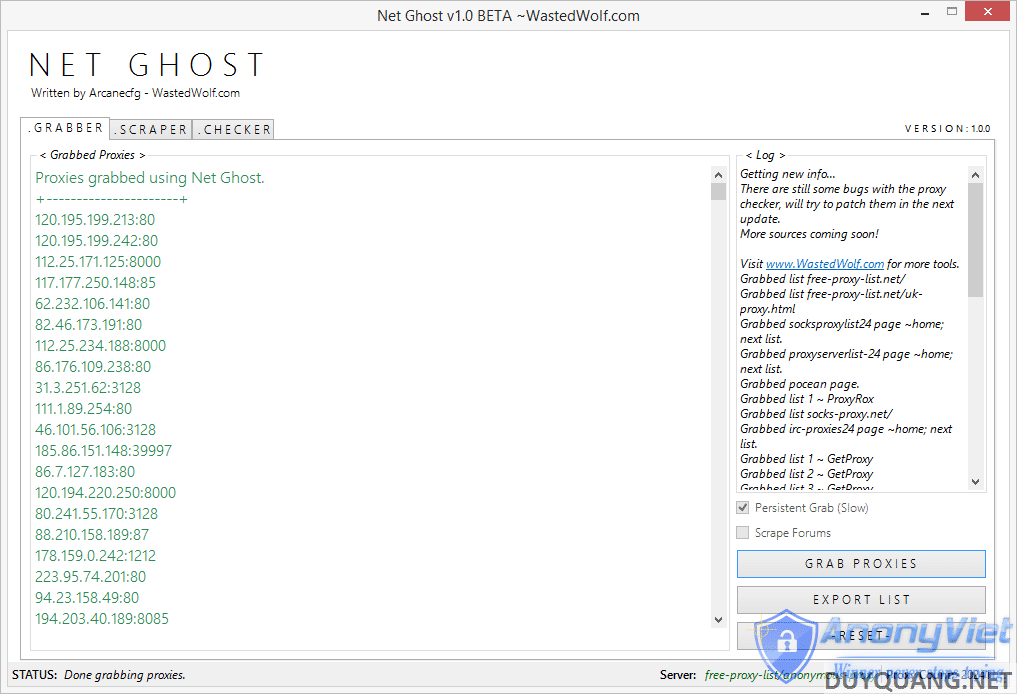1017x694 pixels.
Task: Open the www.WastedWolf.com link in the log
Action: [824, 264]
